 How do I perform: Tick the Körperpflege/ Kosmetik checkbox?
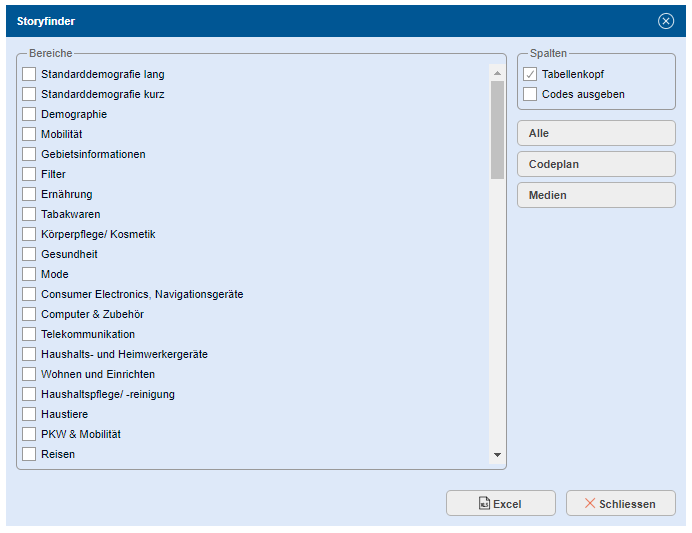pyautogui.click(x=29, y=234)
